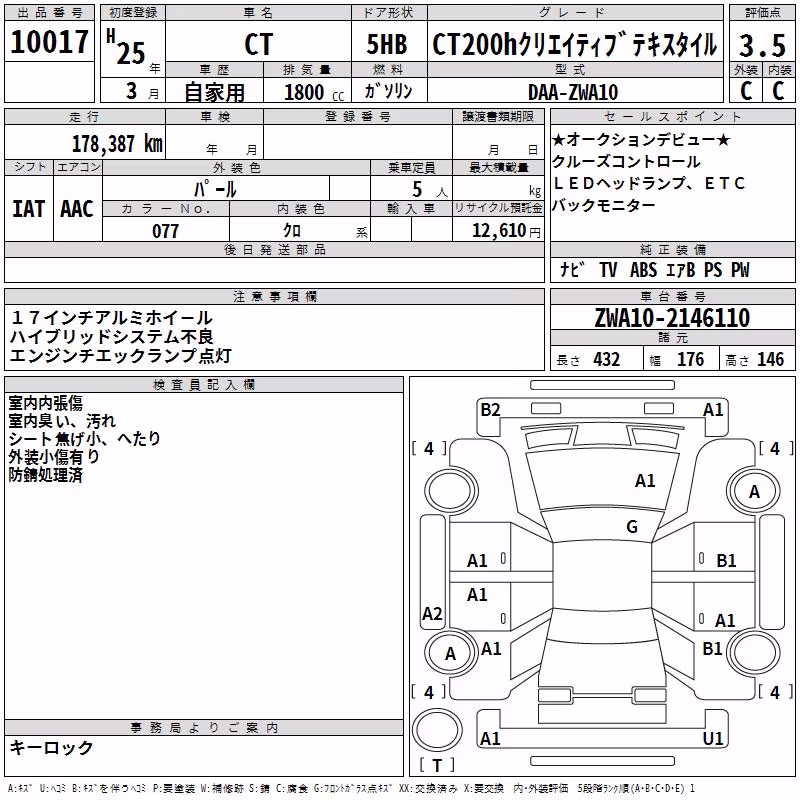Click the "事務局よりご案内" header
The image size is (800, 800).
pos(204,728)
